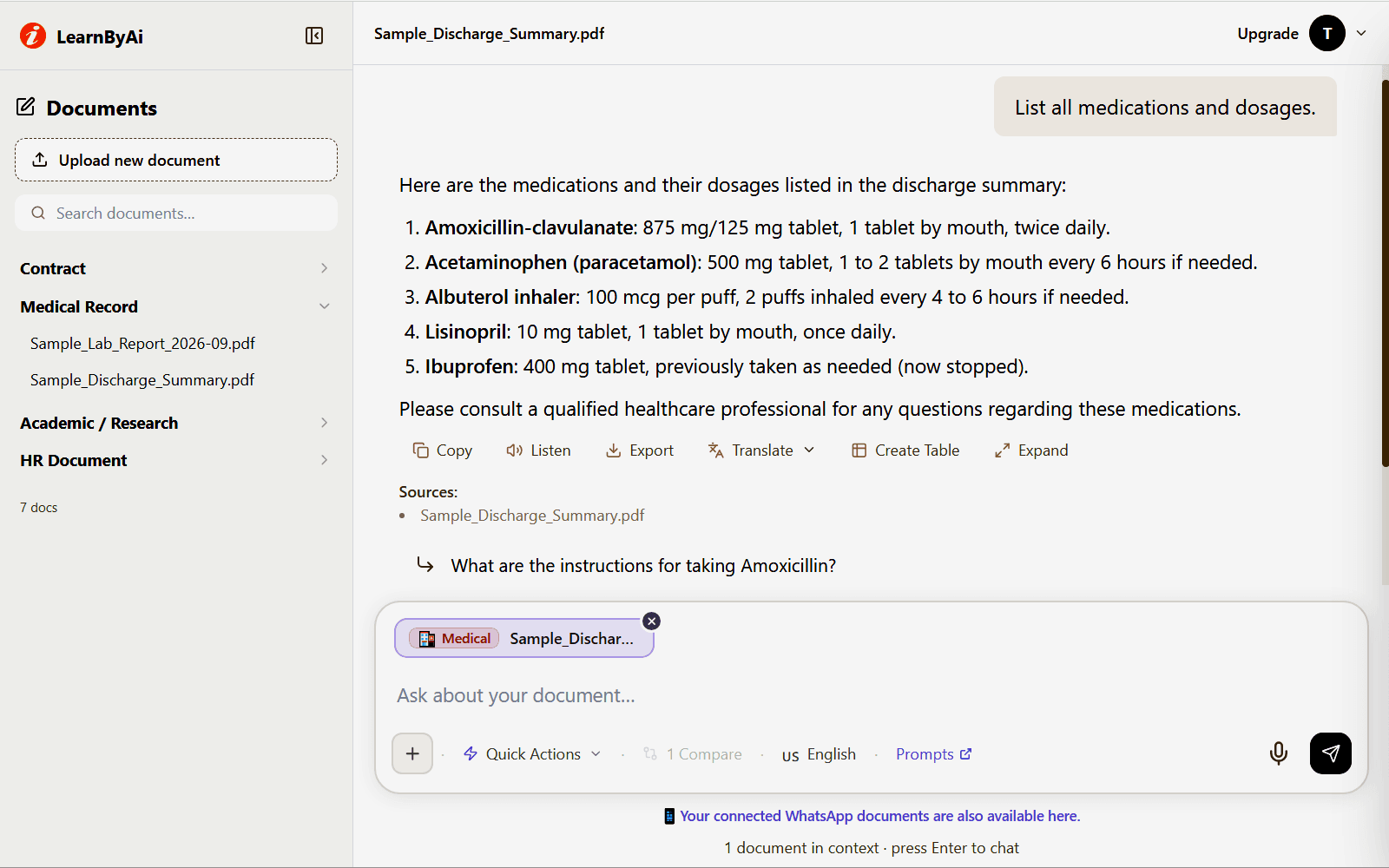The height and width of the screenshot is (868, 1389).
Task: Collapse the sidebar panel icon
Action: coord(314,36)
